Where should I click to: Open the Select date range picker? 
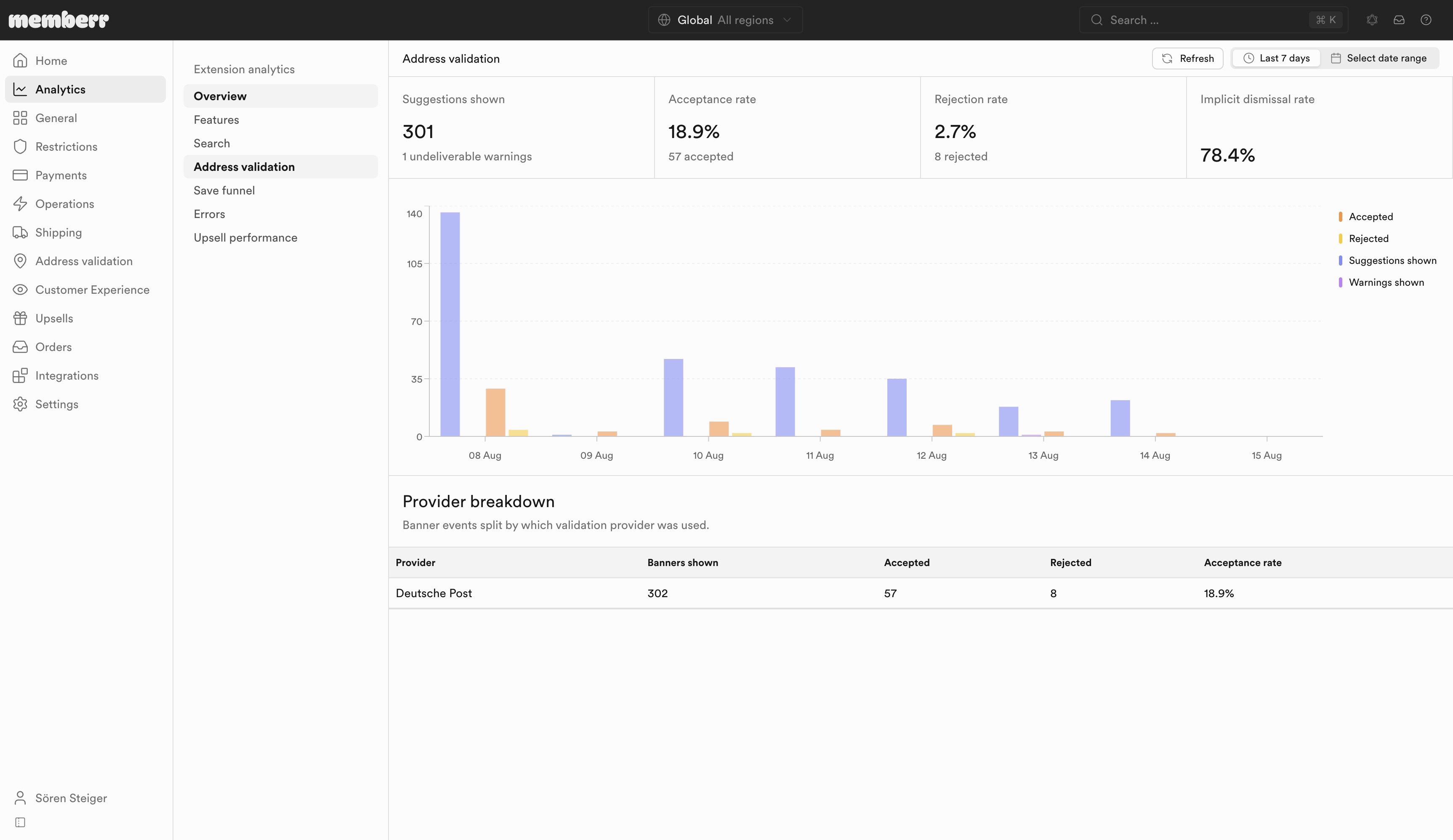click(x=1378, y=58)
